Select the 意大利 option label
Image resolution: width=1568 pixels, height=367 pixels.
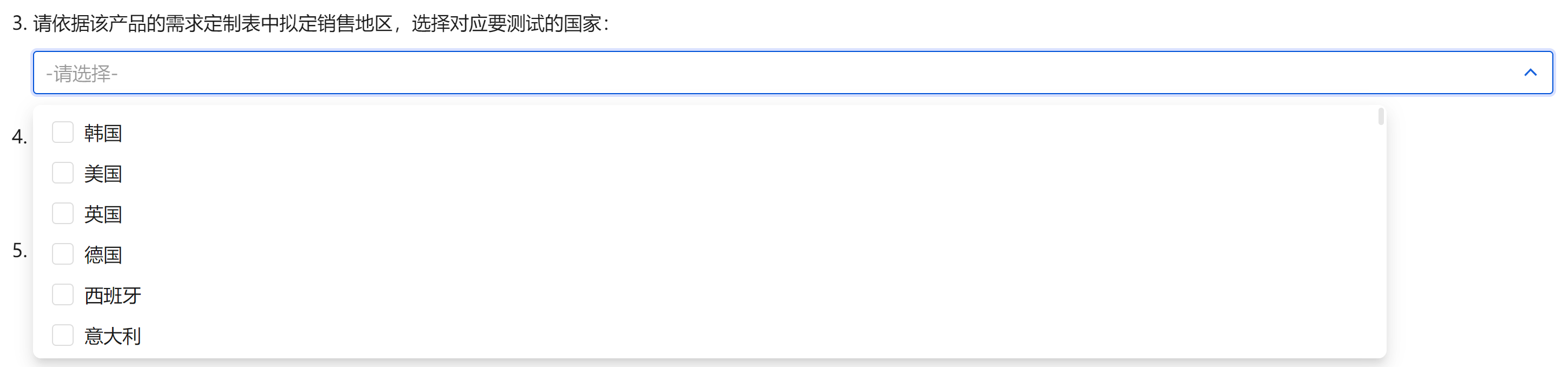coord(113,336)
